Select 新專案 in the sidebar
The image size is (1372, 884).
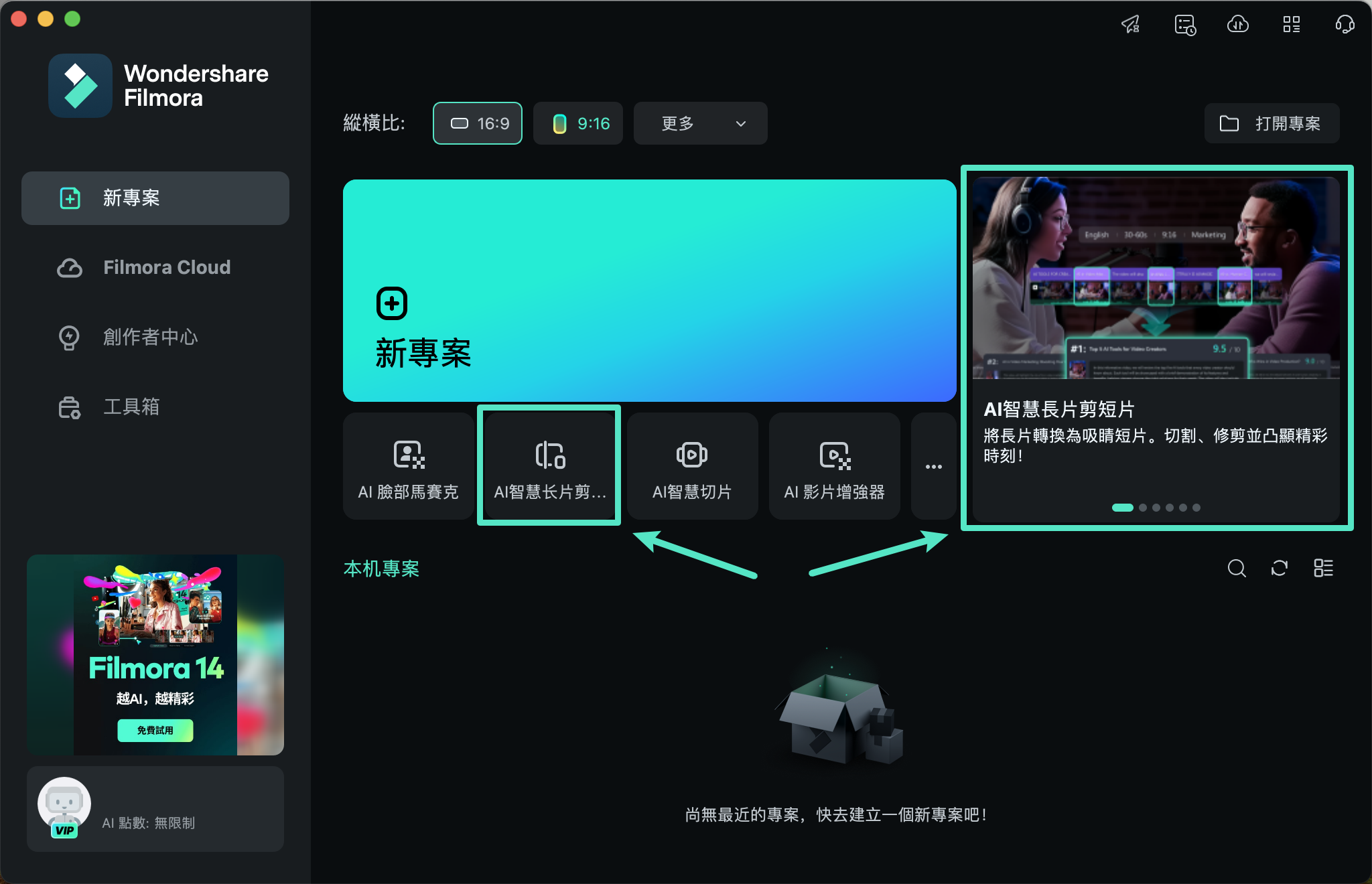tap(155, 198)
